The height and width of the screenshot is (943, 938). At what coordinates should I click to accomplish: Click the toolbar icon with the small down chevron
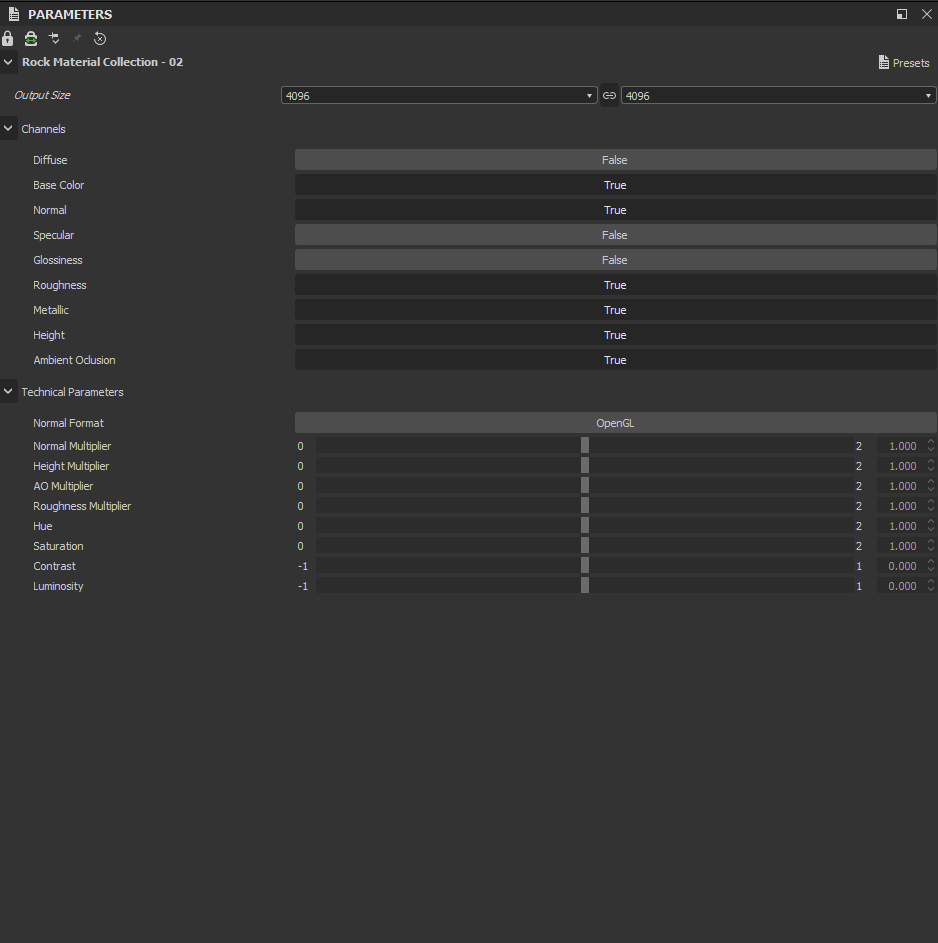point(54,38)
